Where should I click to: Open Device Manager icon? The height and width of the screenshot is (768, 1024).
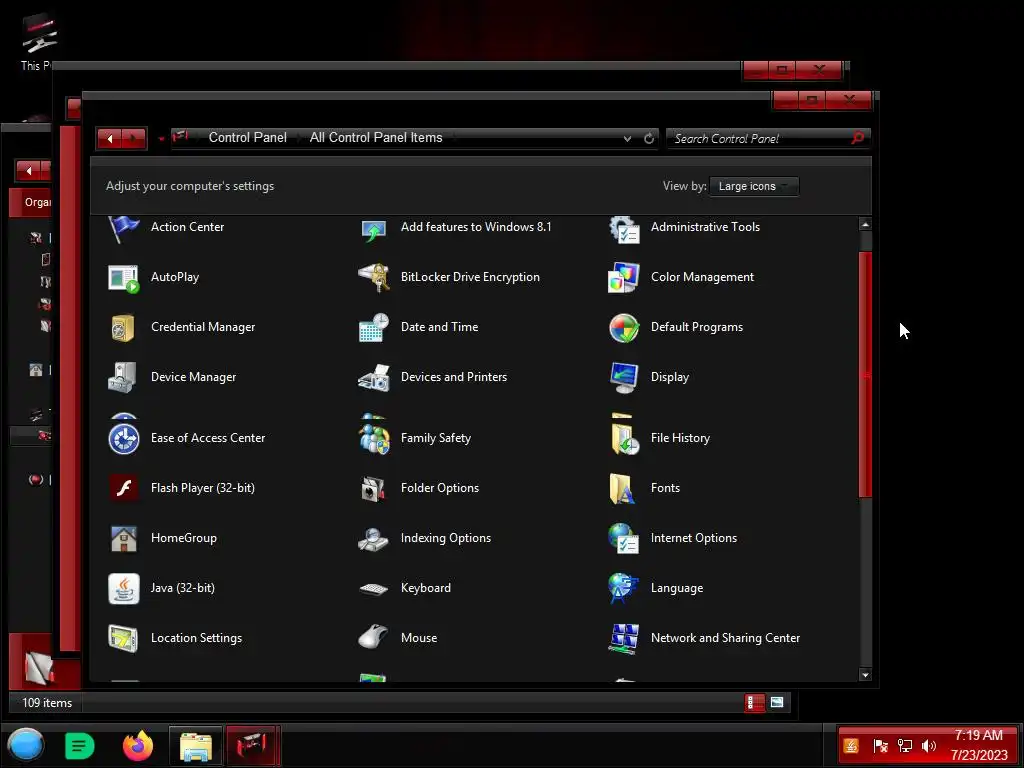pos(123,377)
